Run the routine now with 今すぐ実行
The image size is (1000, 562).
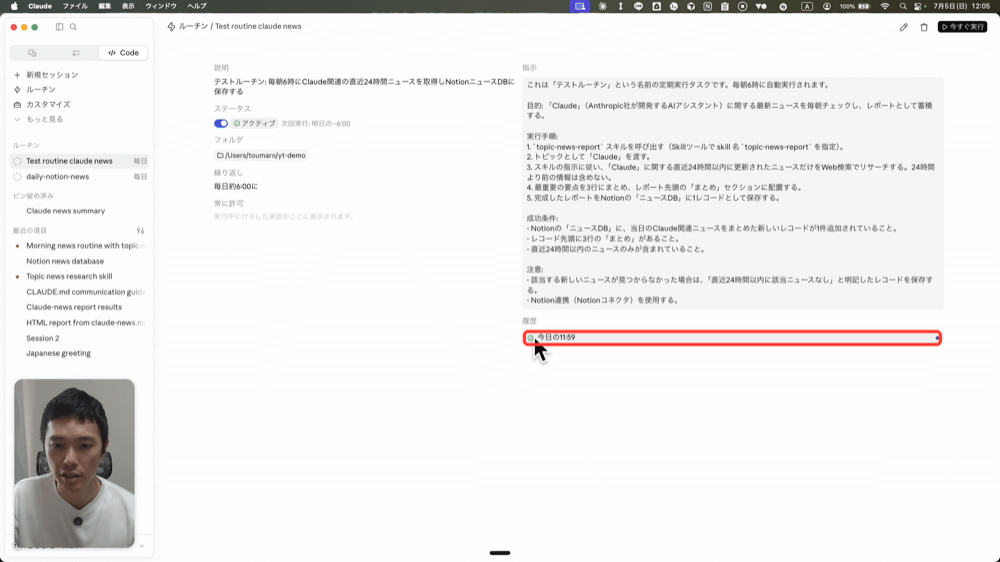point(962,27)
